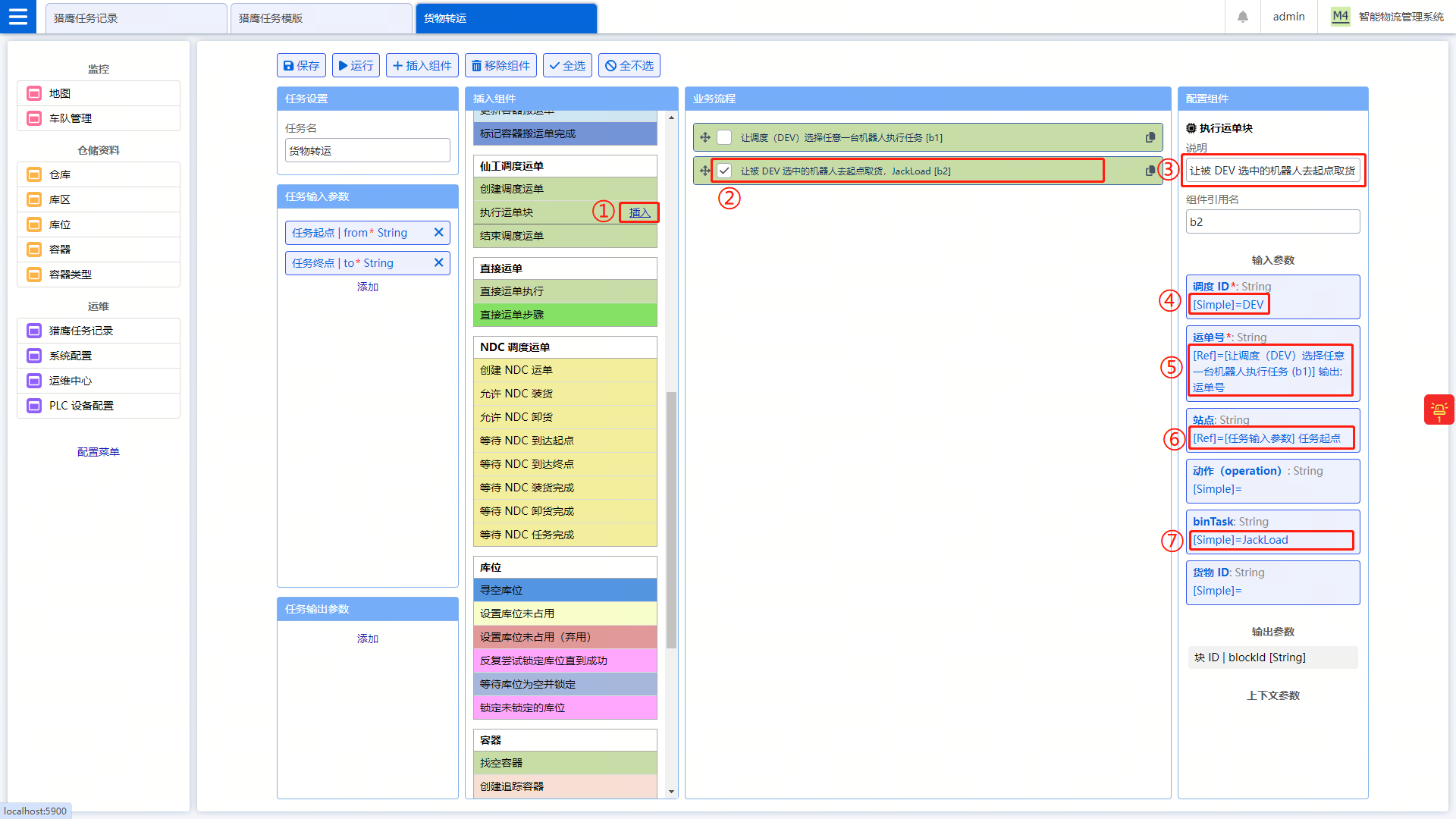Click the 全选 button
The image size is (1456, 819).
pos(567,65)
